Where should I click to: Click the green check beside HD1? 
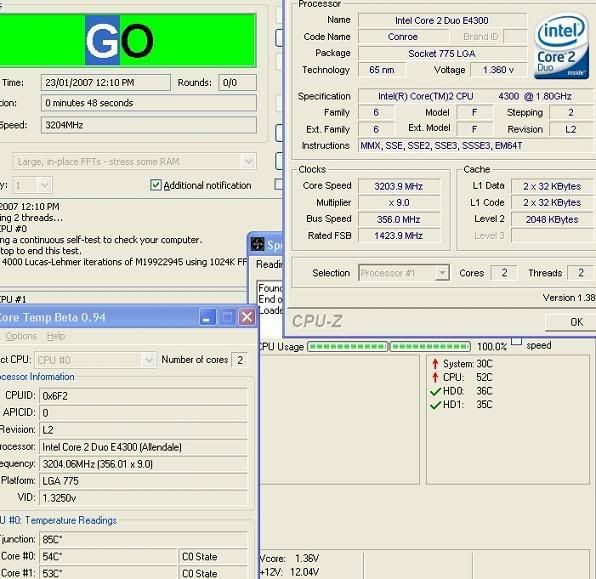436,405
